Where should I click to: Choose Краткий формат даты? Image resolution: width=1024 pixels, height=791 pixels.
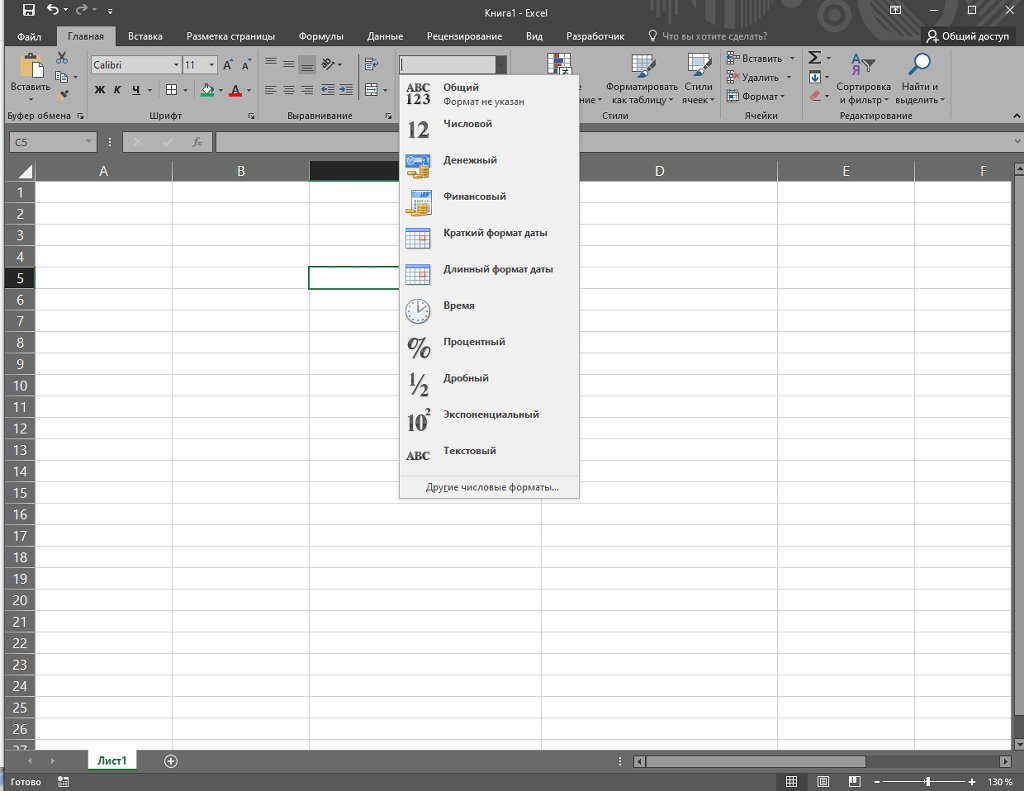(x=489, y=238)
